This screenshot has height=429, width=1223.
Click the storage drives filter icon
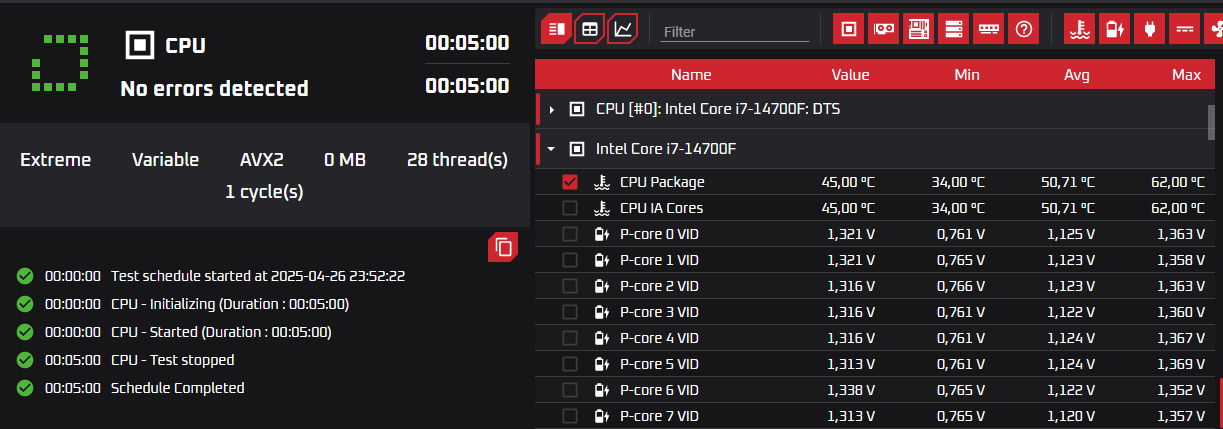pyautogui.click(x=953, y=29)
